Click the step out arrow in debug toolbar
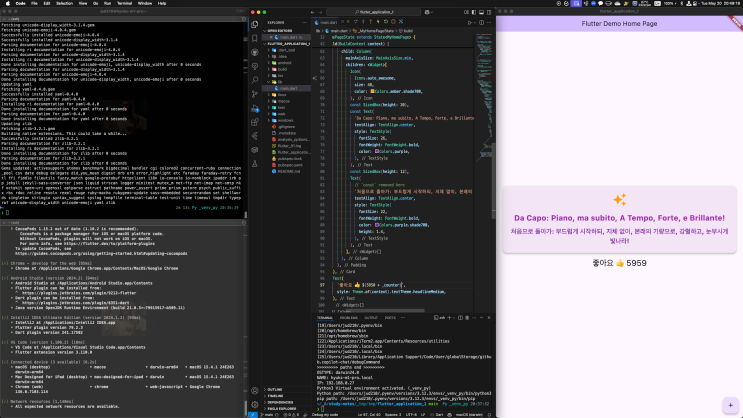743x418 pixels. [371, 22]
